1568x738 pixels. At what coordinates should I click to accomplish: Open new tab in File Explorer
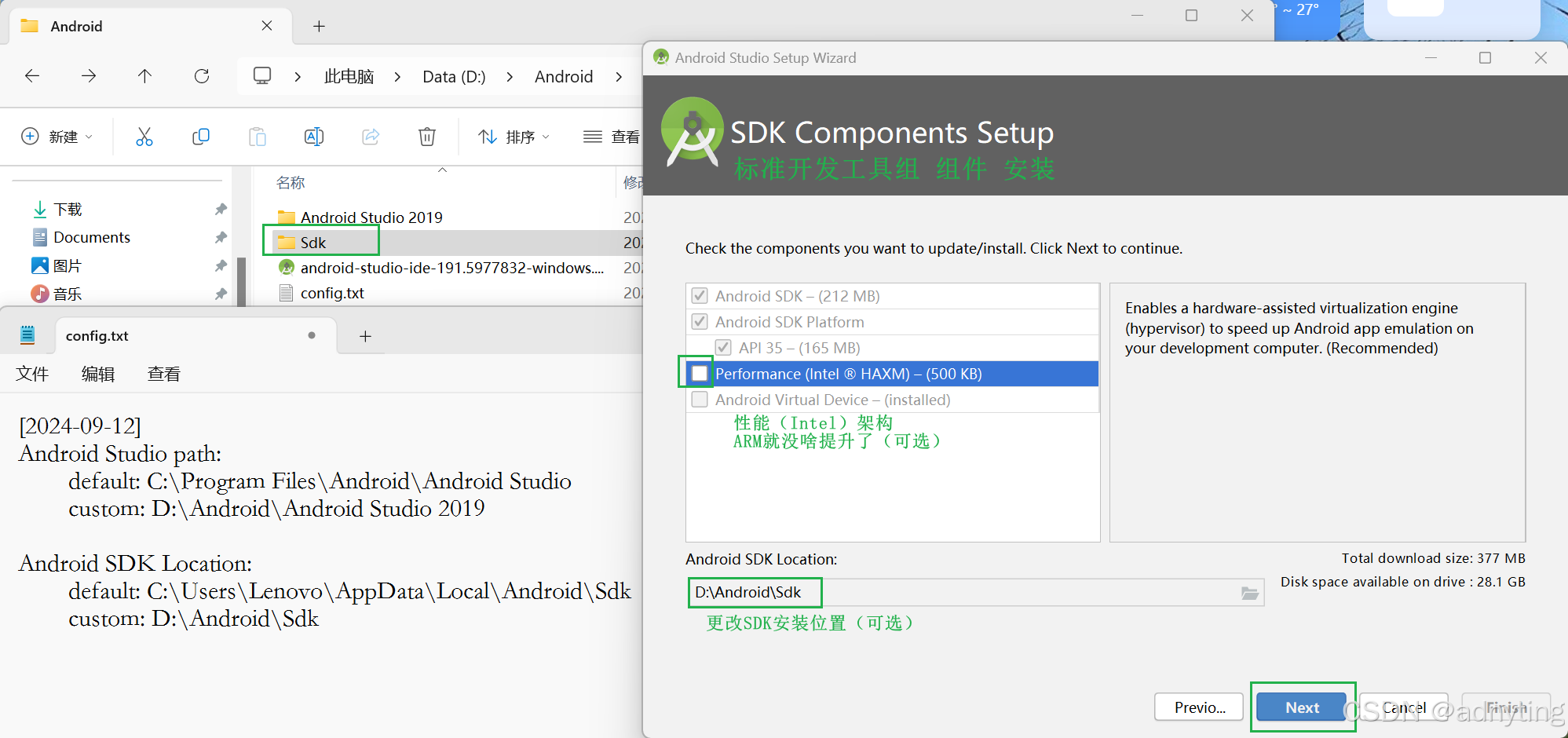coord(319,26)
